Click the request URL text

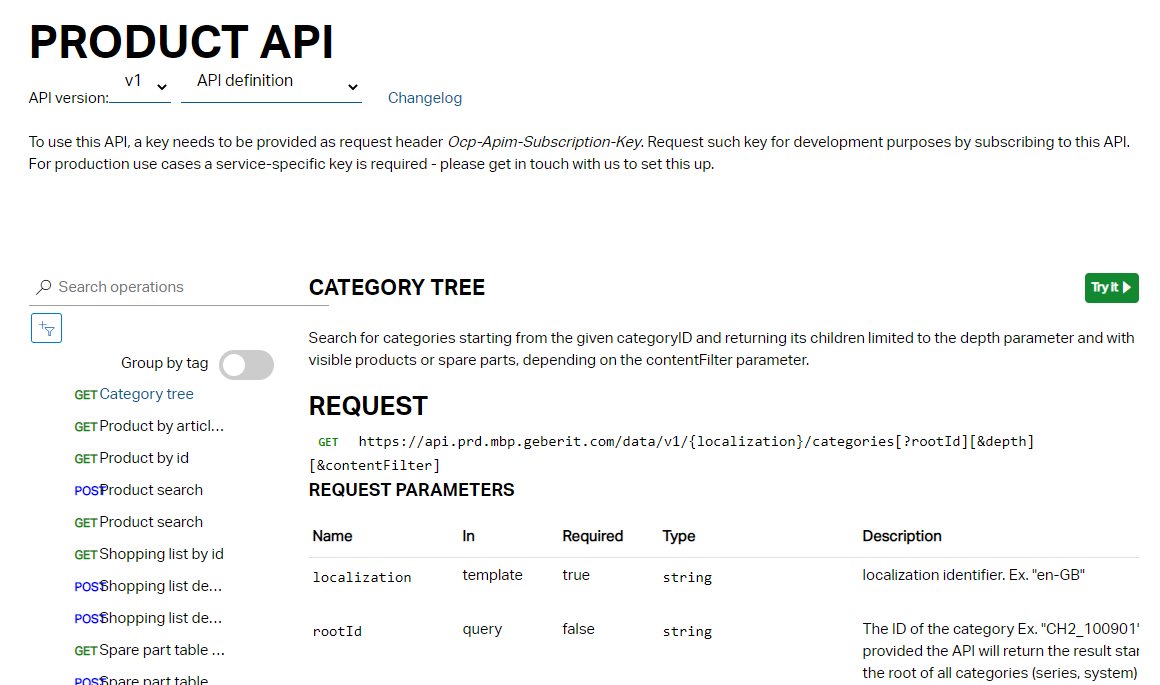[x=672, y=453]
